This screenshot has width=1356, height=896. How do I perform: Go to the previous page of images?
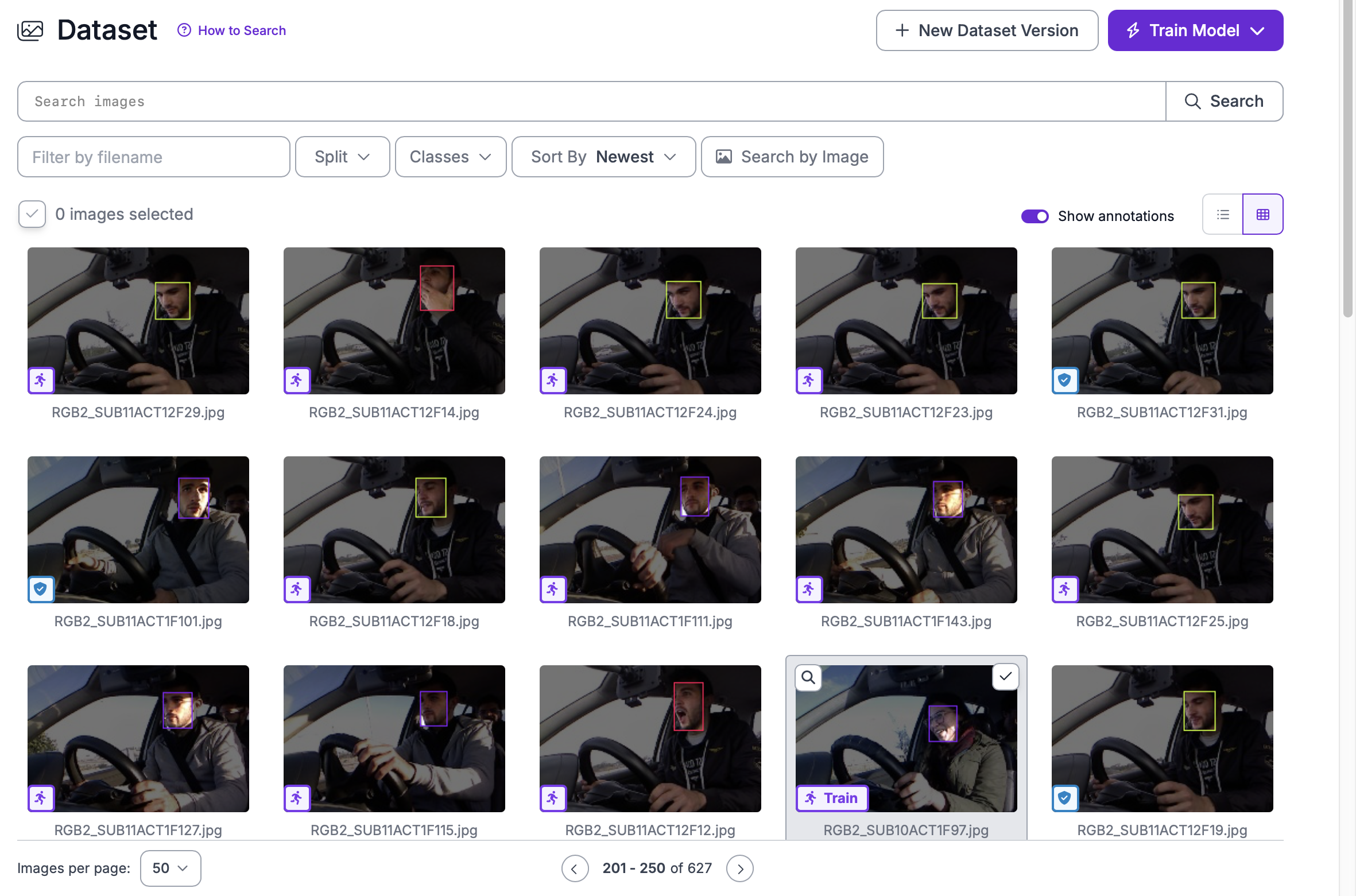pyautogui.click(x=575, y=868)
